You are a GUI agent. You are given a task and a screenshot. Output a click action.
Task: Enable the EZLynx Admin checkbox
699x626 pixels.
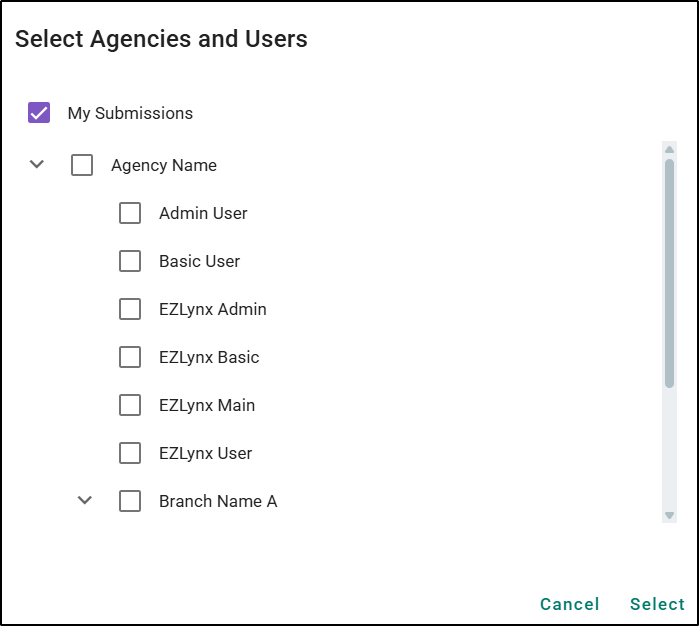[130, 309]
